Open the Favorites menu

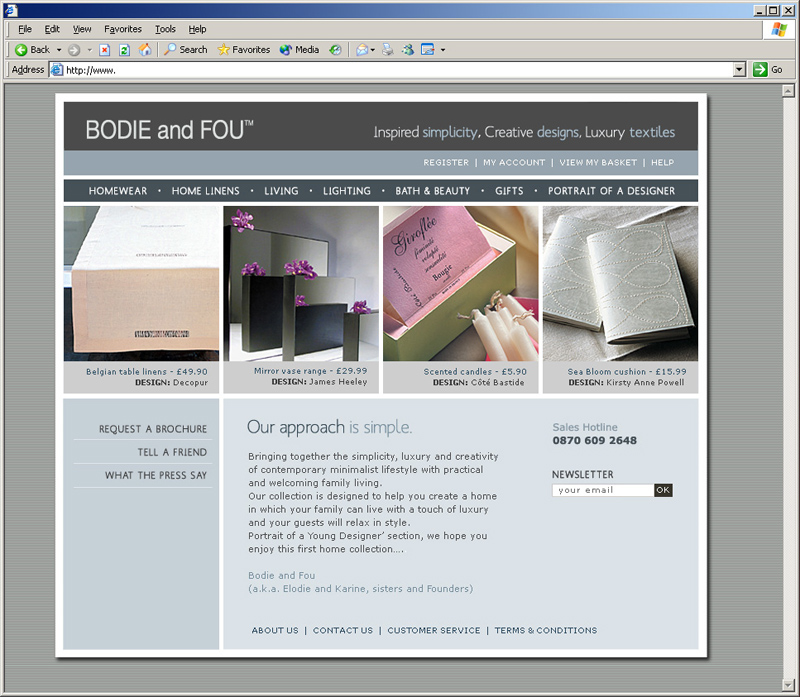(123, 29)
